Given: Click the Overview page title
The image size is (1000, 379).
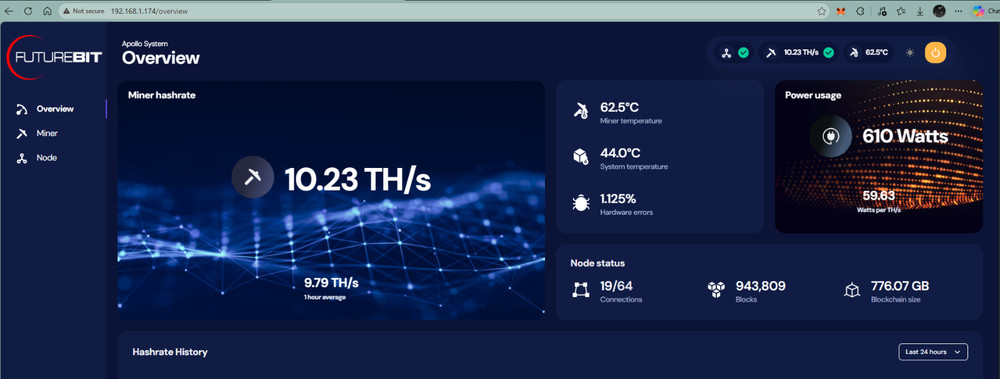Looking at the screenshot, I should [161, 58].
